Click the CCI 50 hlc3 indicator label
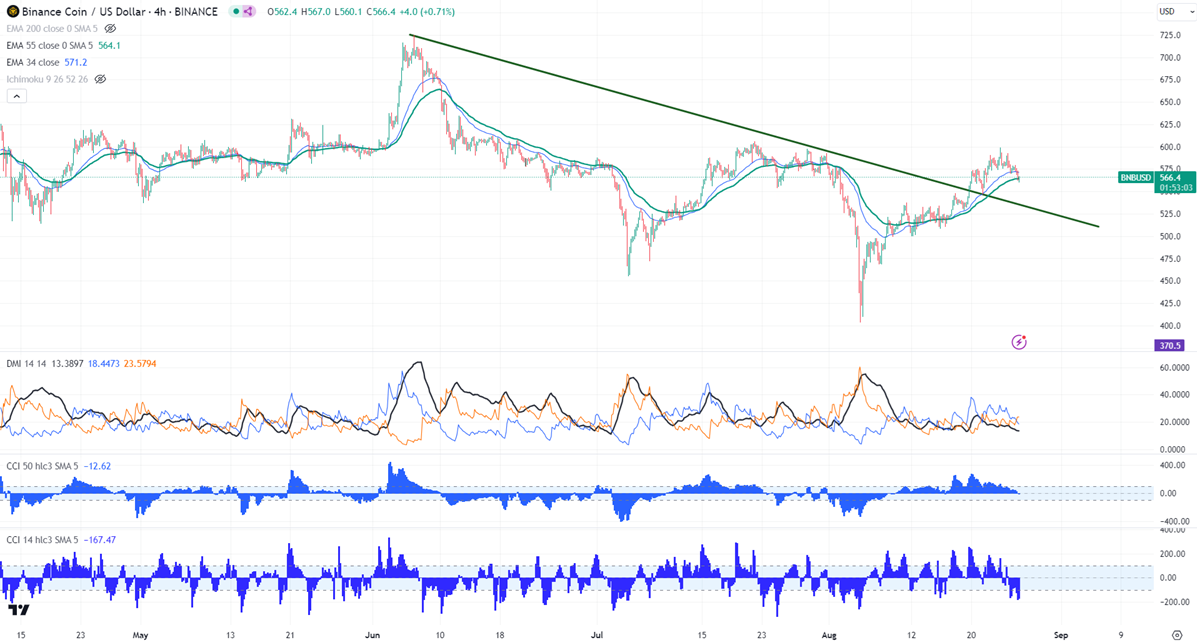The width and height of the screenshot is (1197, 643). click(x=42, y=466)
